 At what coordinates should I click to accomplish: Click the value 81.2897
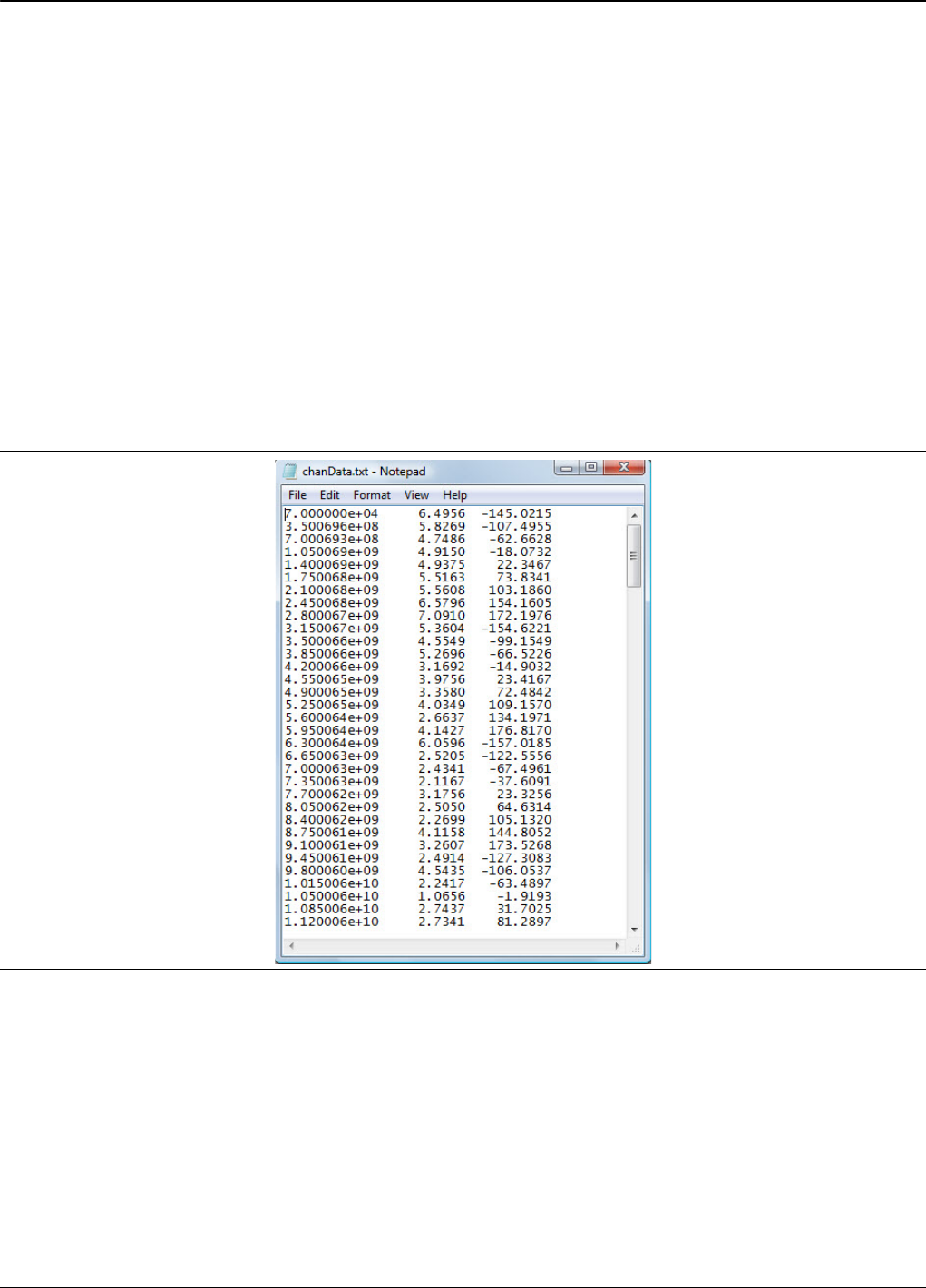point(524,920)
